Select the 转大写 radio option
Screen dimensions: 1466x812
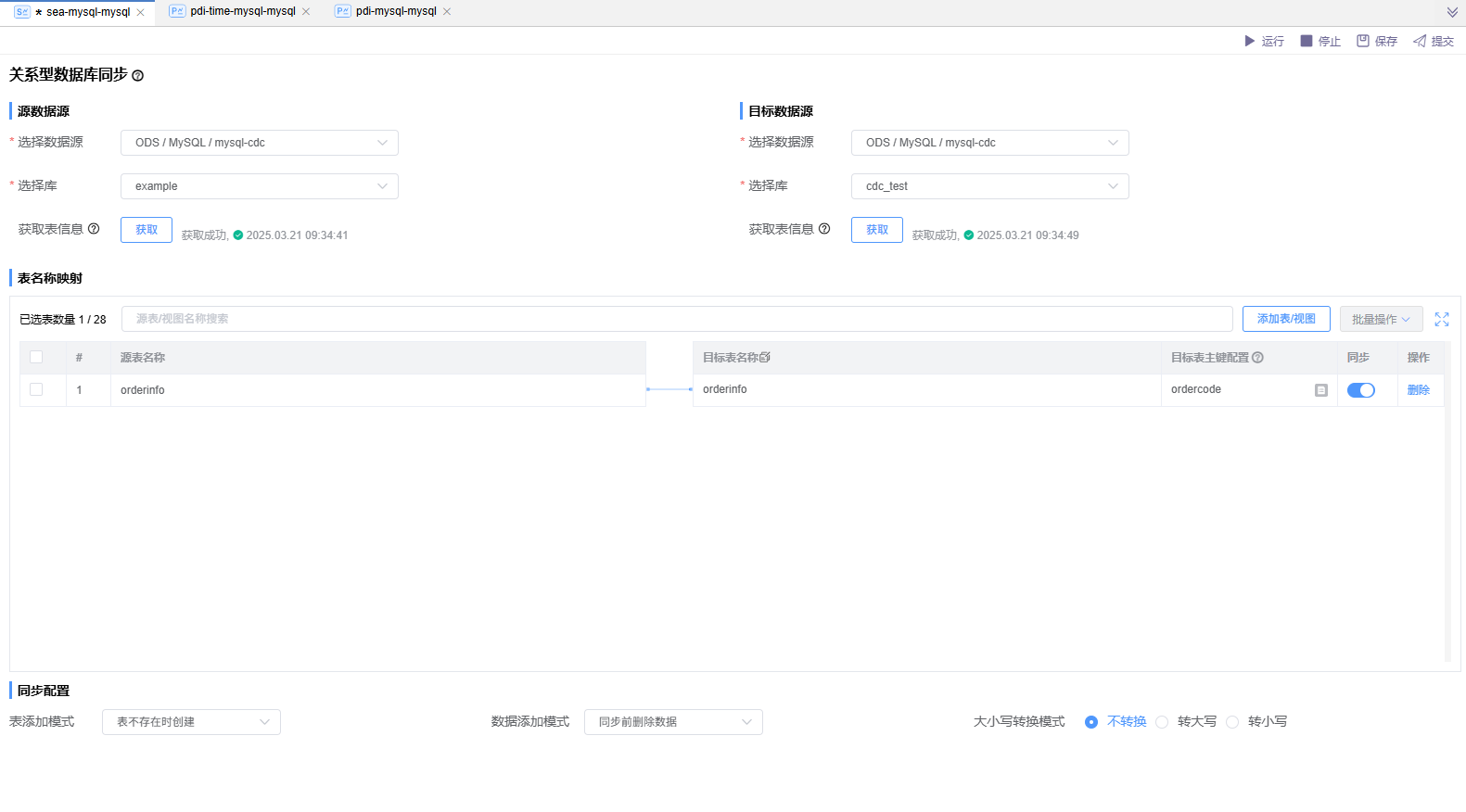pyautogui.click(x=1162, y=722)
